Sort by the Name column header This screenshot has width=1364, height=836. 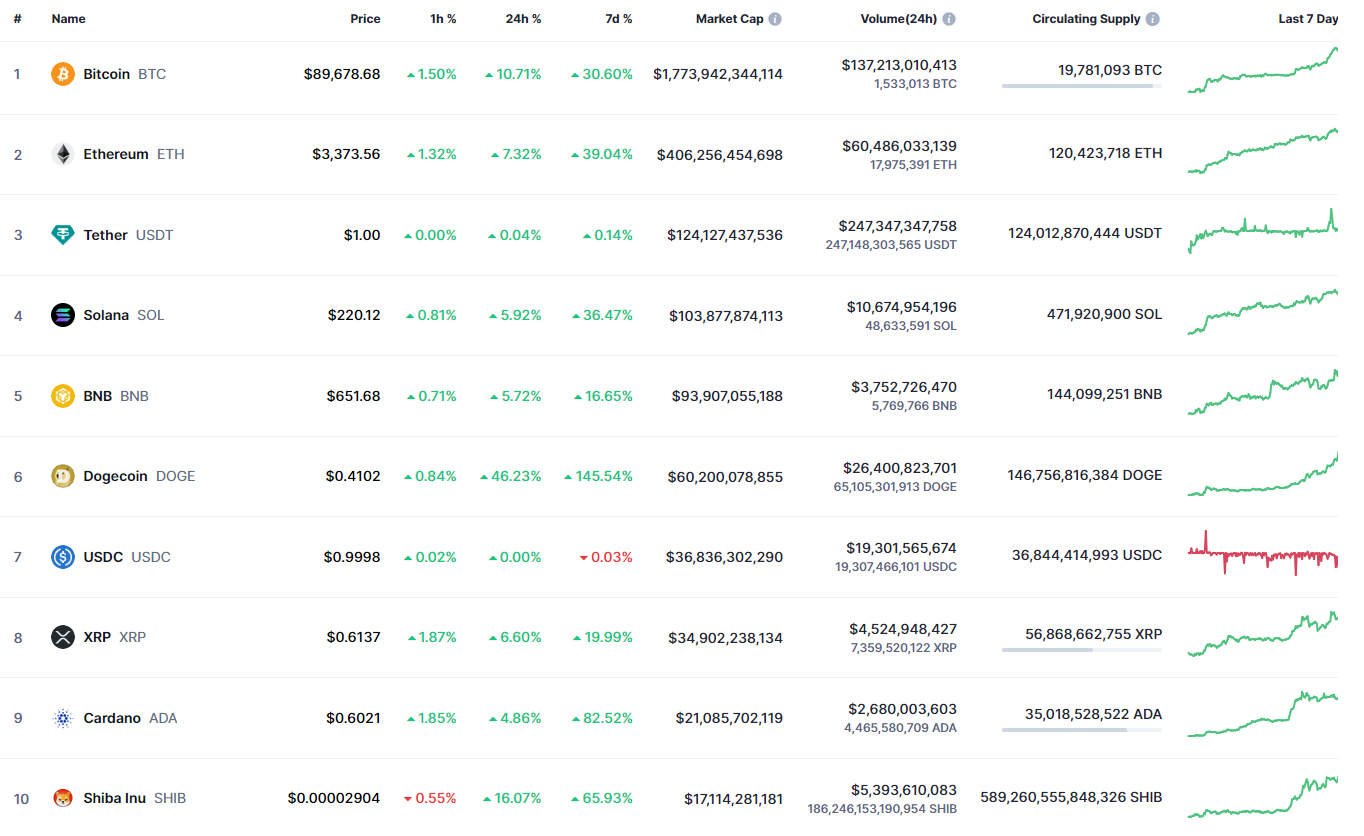(68, 19)
